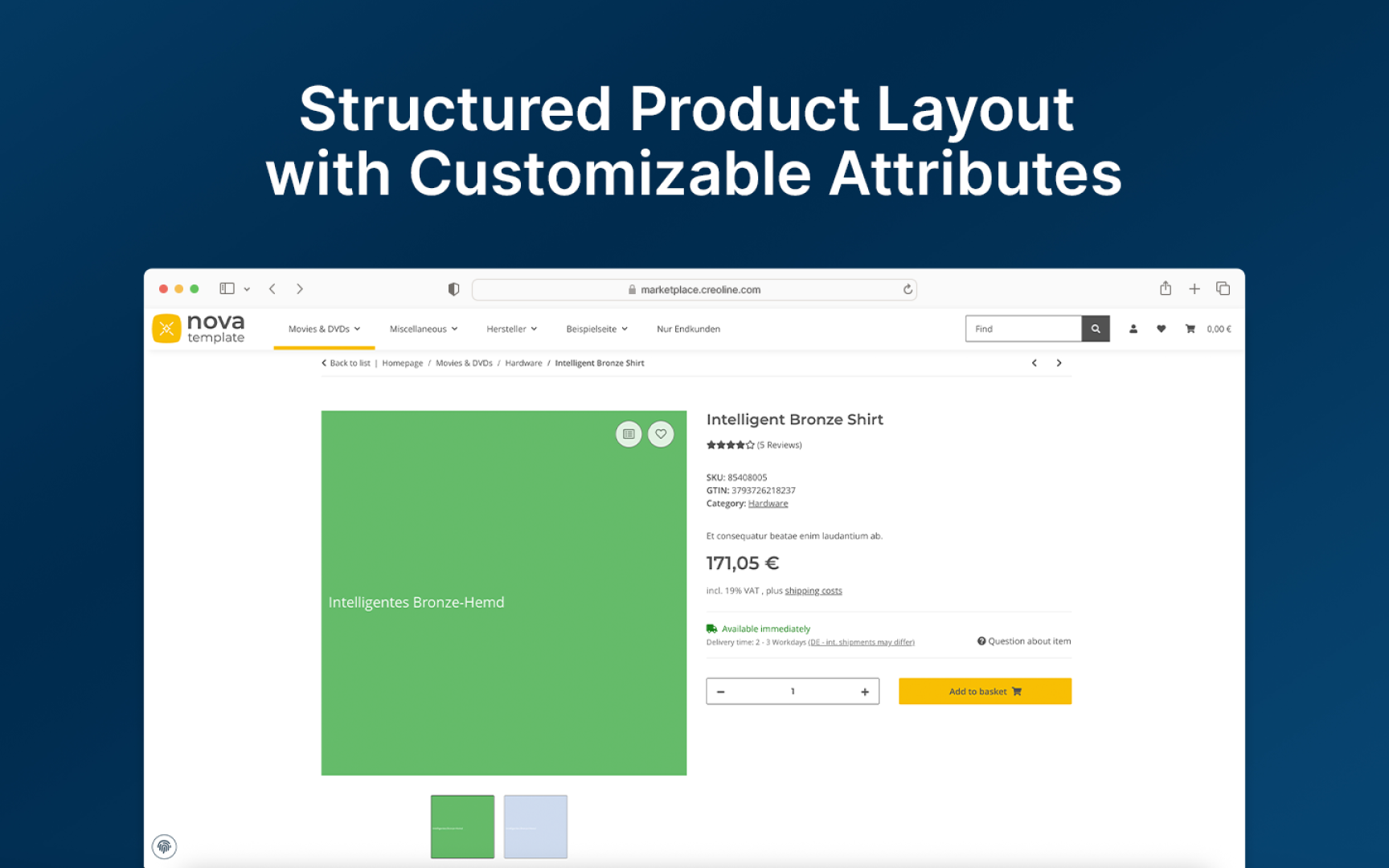The image size is (1389, 868).
Task: Decrease quantity with minus button
Action: tap(721, 691)
